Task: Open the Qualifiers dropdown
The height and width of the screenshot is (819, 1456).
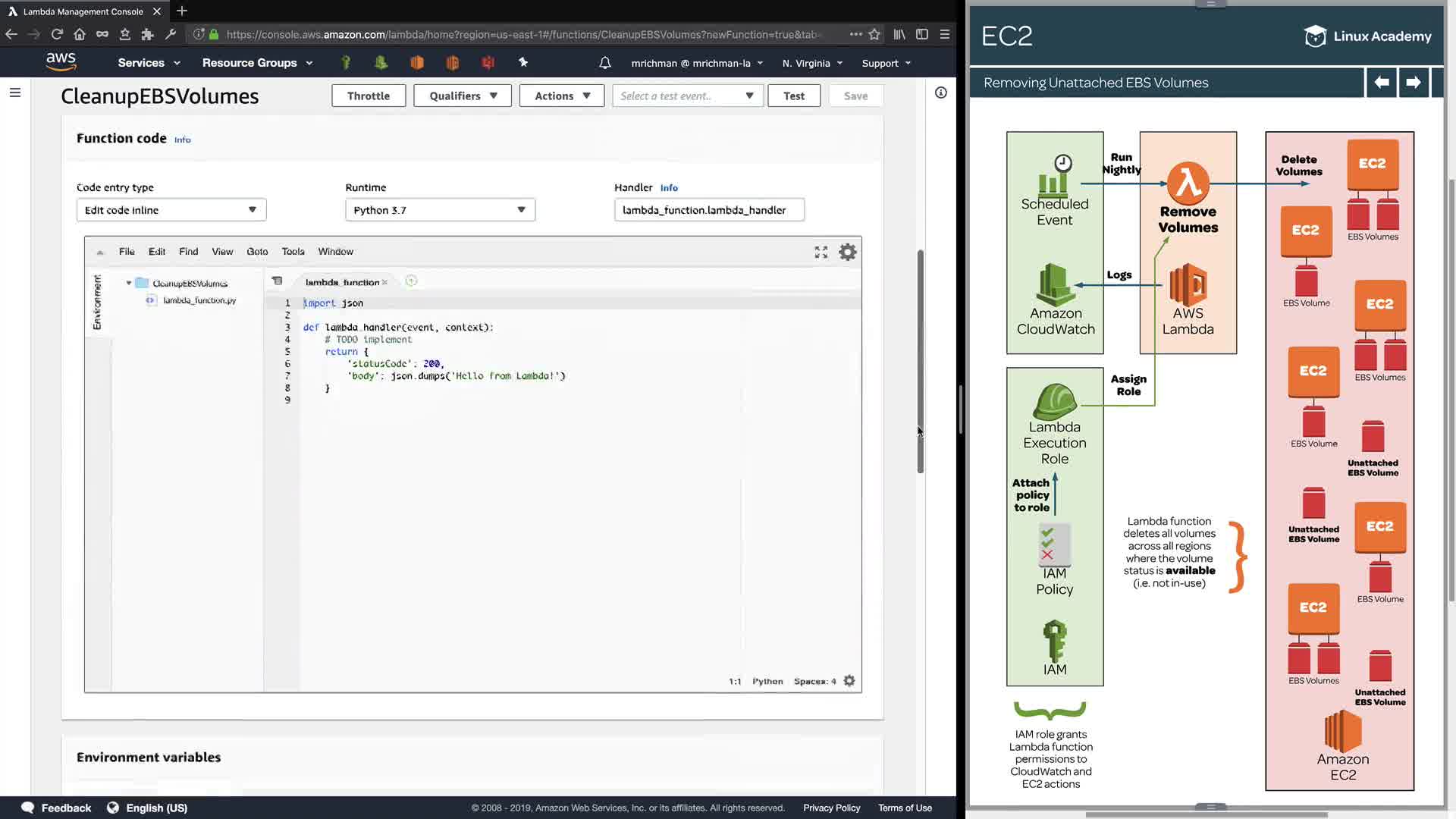Action: [463, 96]
